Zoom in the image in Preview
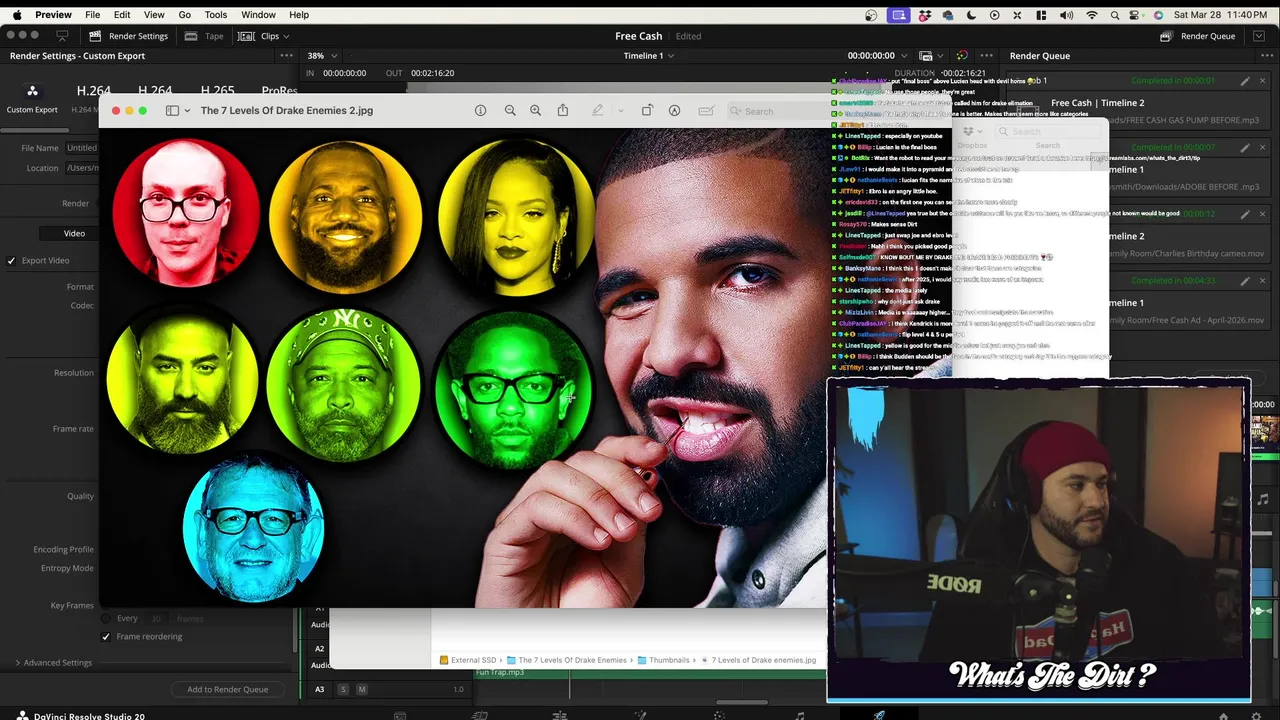 tap(535, 111)
